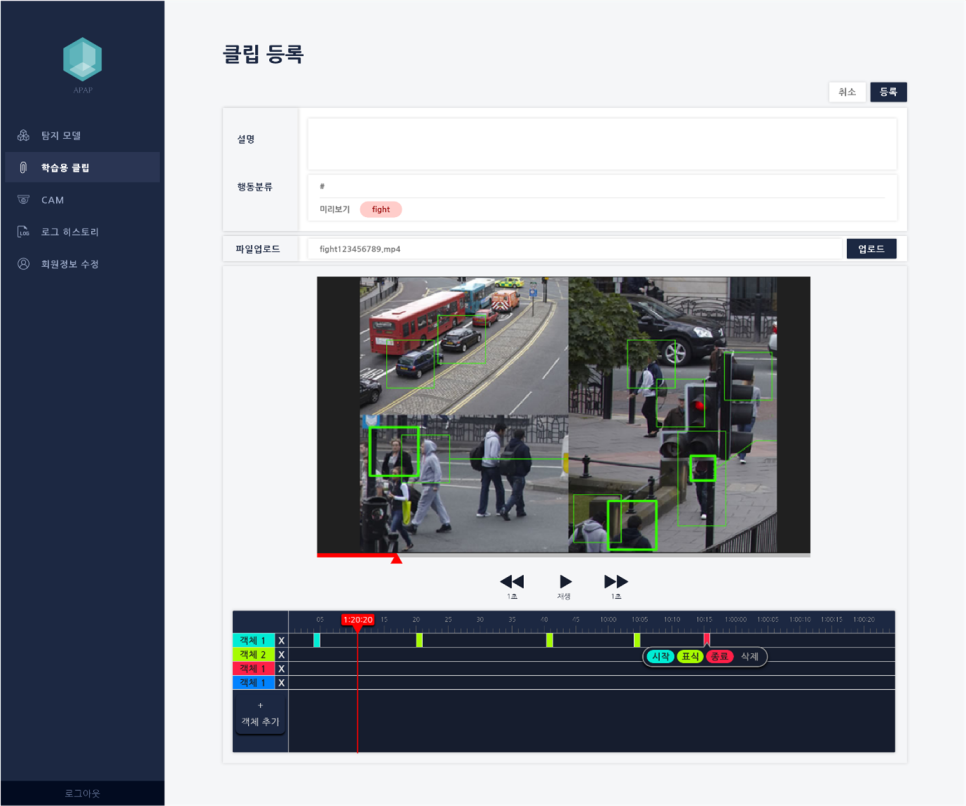Viewport: 966px width, 806px height.
Task: Click the LOG file icon in sidebar
Action: tap(23, 232)
